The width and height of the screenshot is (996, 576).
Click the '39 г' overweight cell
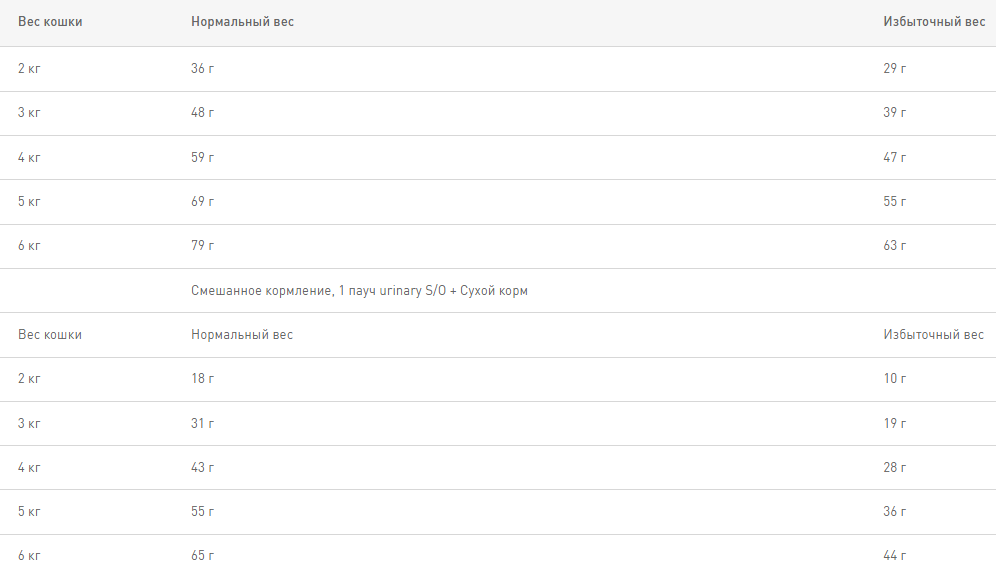tap(895, 113)
